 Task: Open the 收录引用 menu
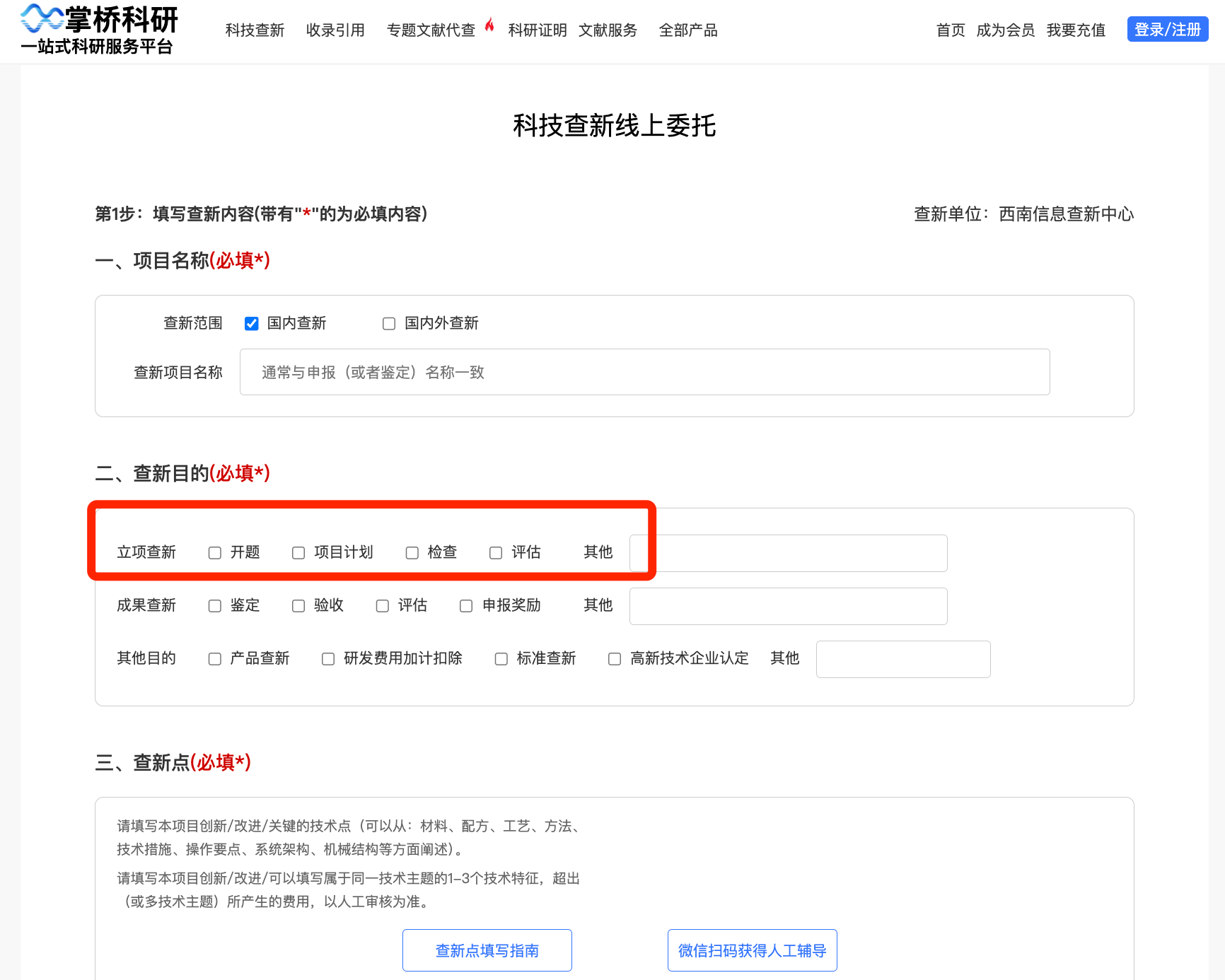coord(335,30)
